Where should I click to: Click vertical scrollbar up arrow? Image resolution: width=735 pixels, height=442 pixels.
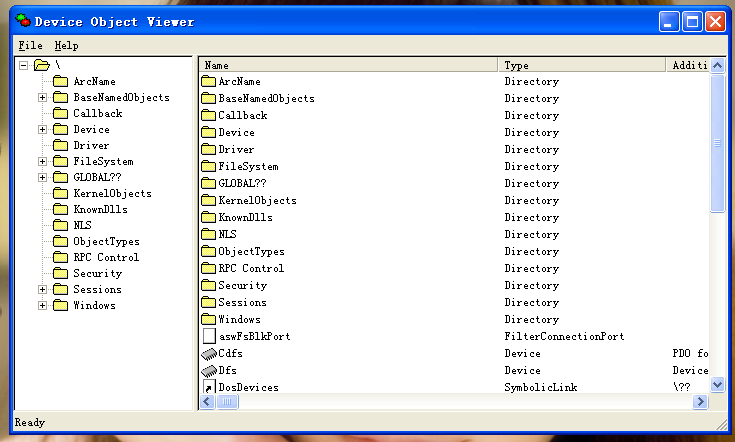pyautogui.click(x=718, y=65)
